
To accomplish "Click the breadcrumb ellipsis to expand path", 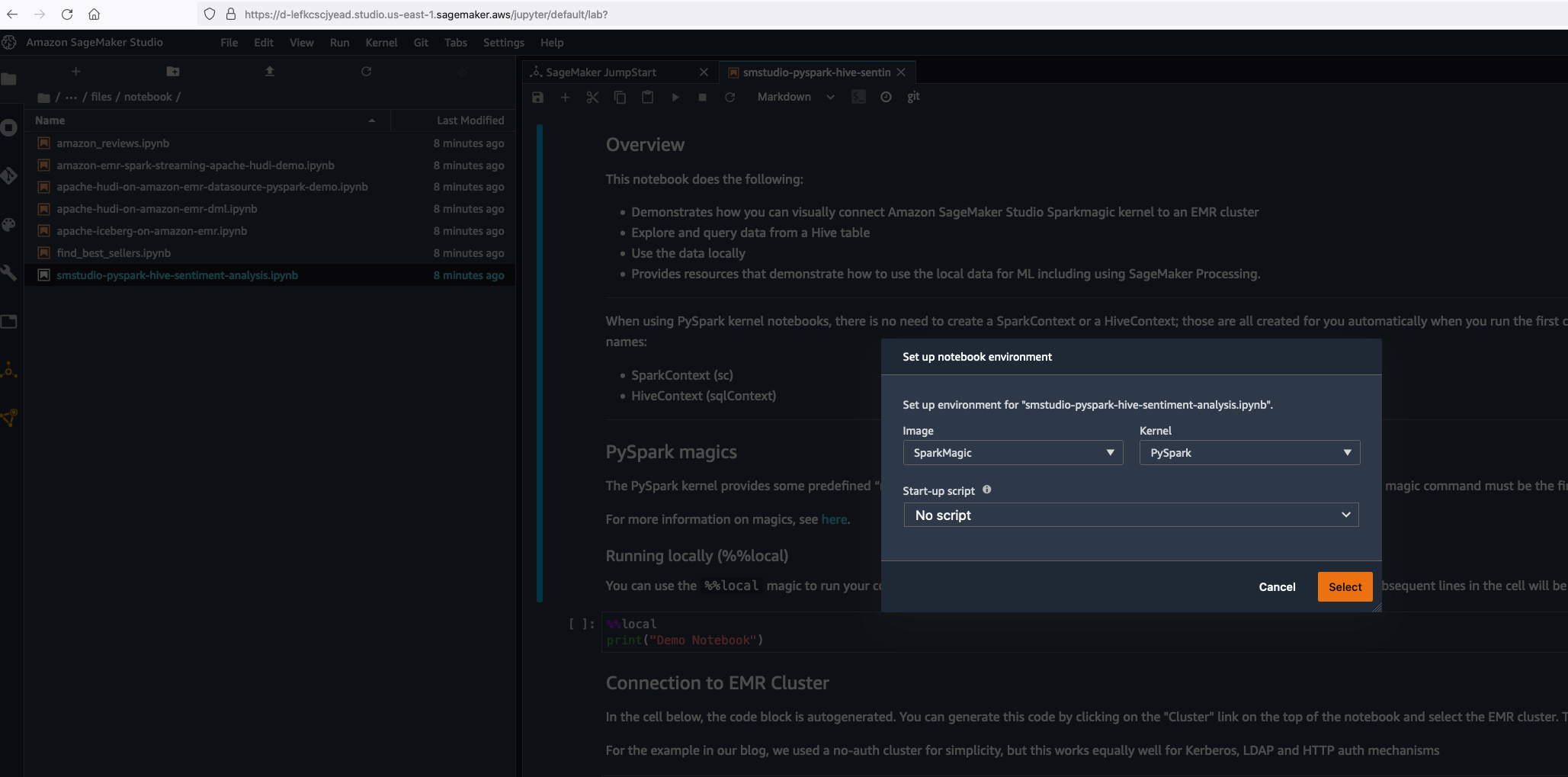I will [71, 97].
